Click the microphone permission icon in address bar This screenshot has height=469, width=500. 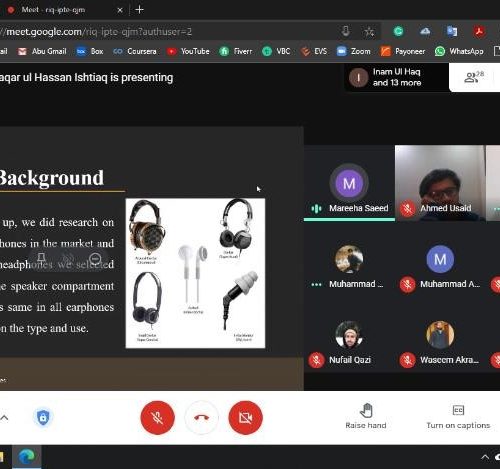[346, 31]
